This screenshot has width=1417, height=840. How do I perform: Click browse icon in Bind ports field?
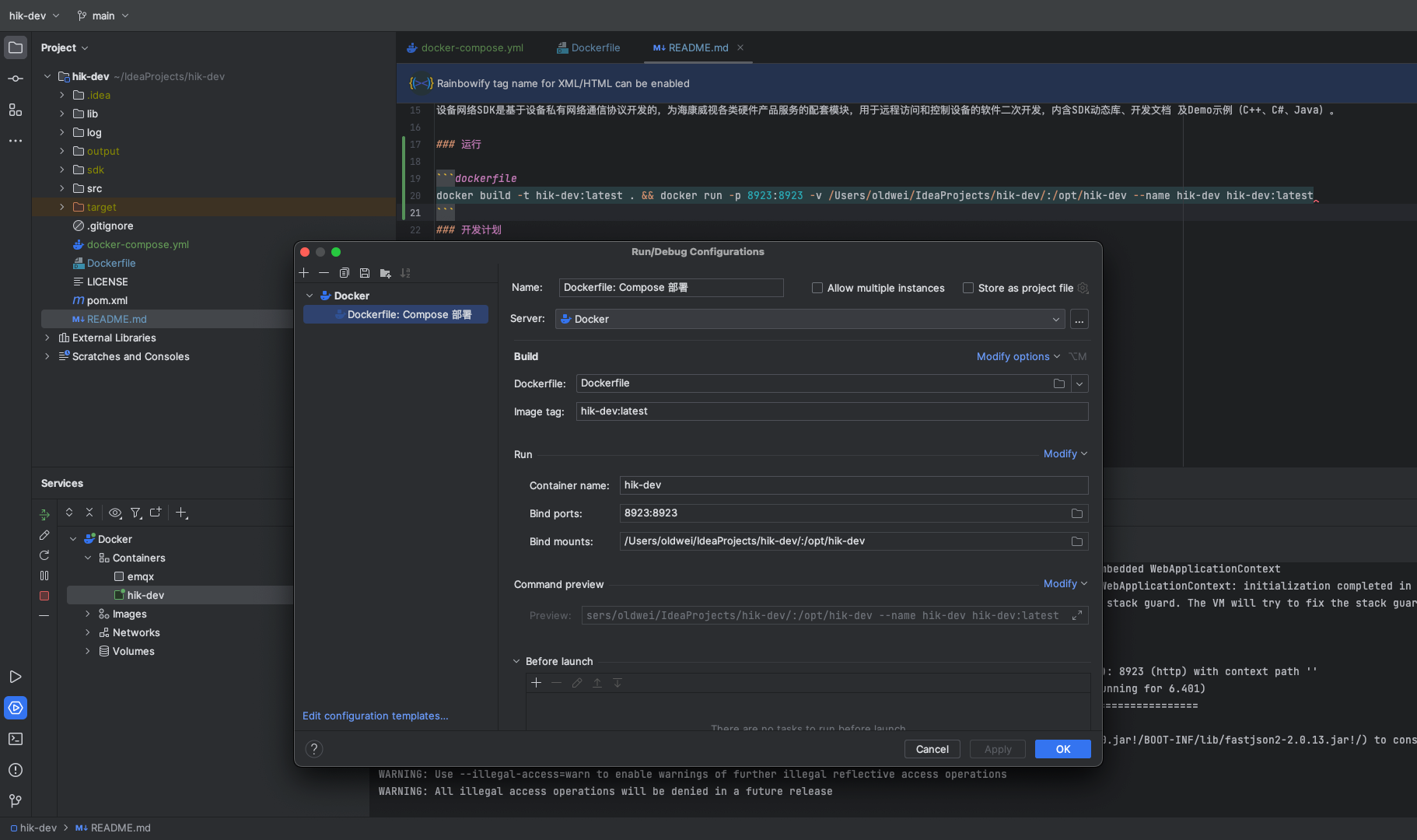pos(1077,513)
